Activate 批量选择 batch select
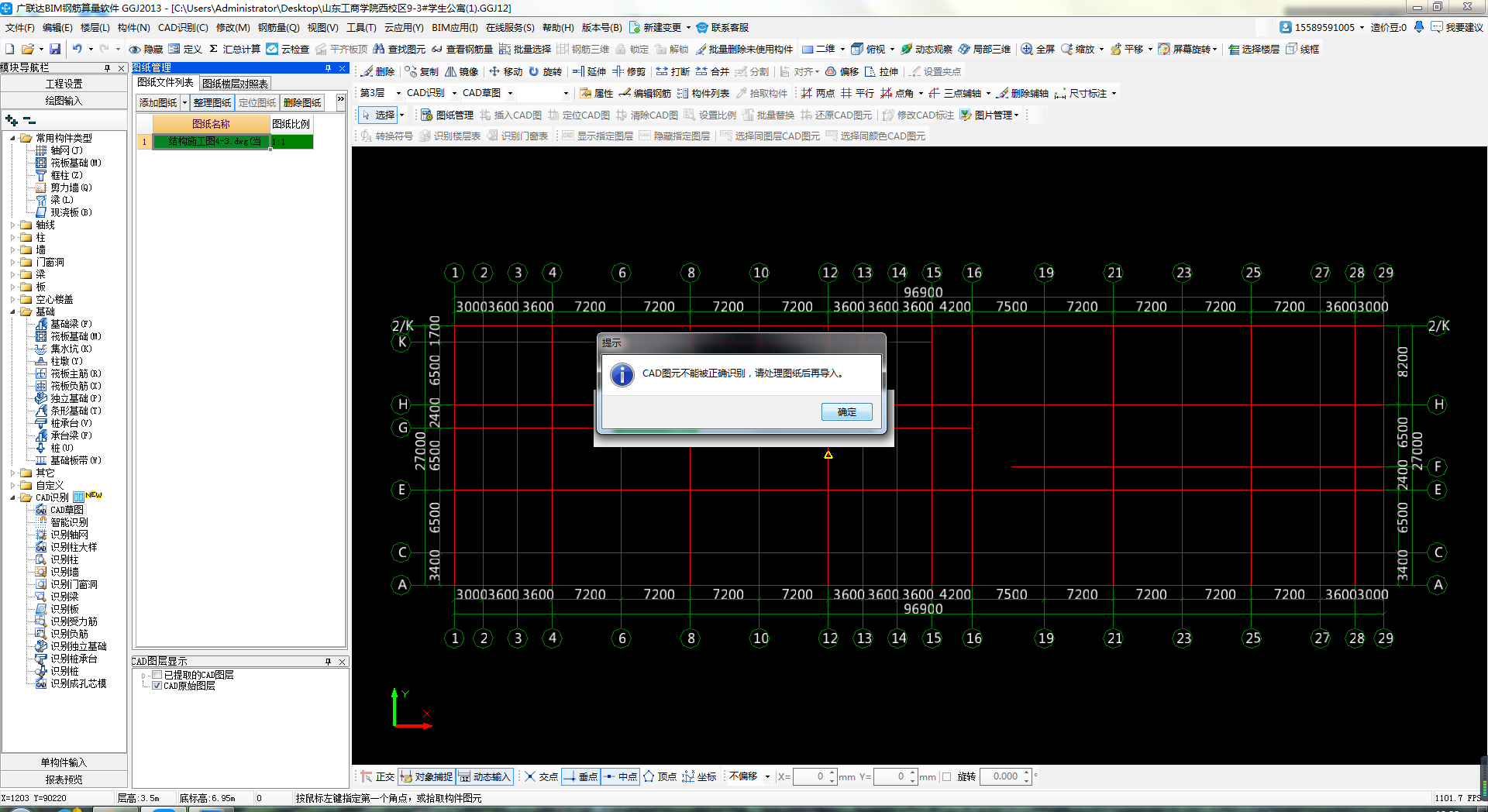 coord(525,49)
